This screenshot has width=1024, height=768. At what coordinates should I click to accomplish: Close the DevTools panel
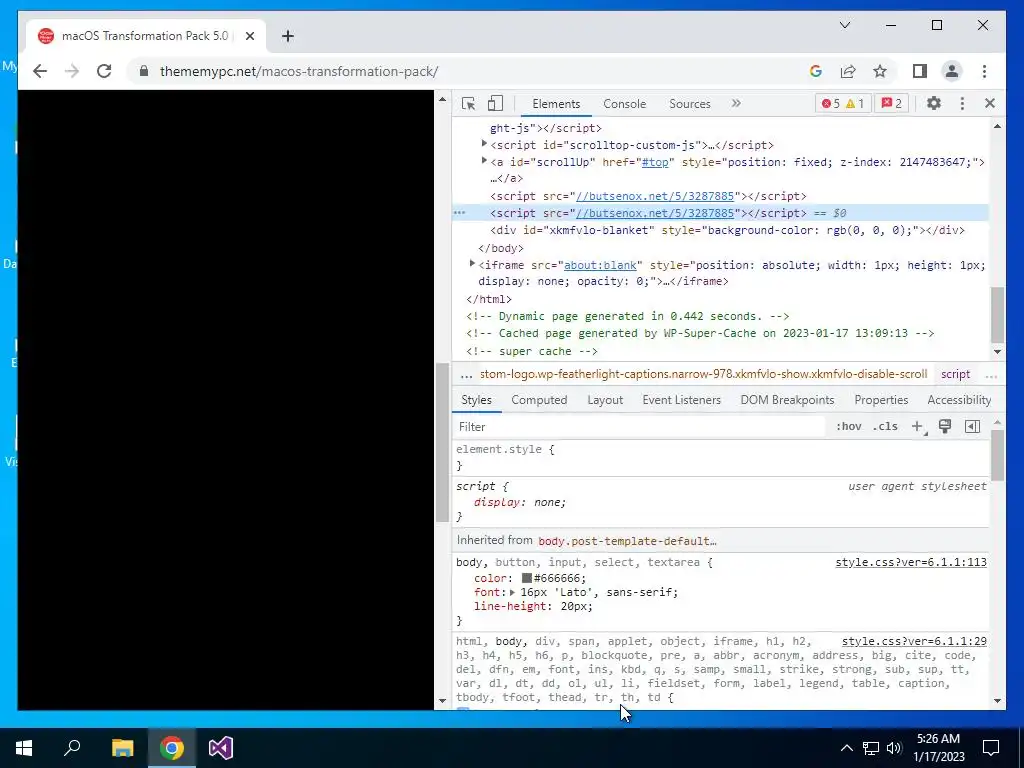(x=990, y=103)
